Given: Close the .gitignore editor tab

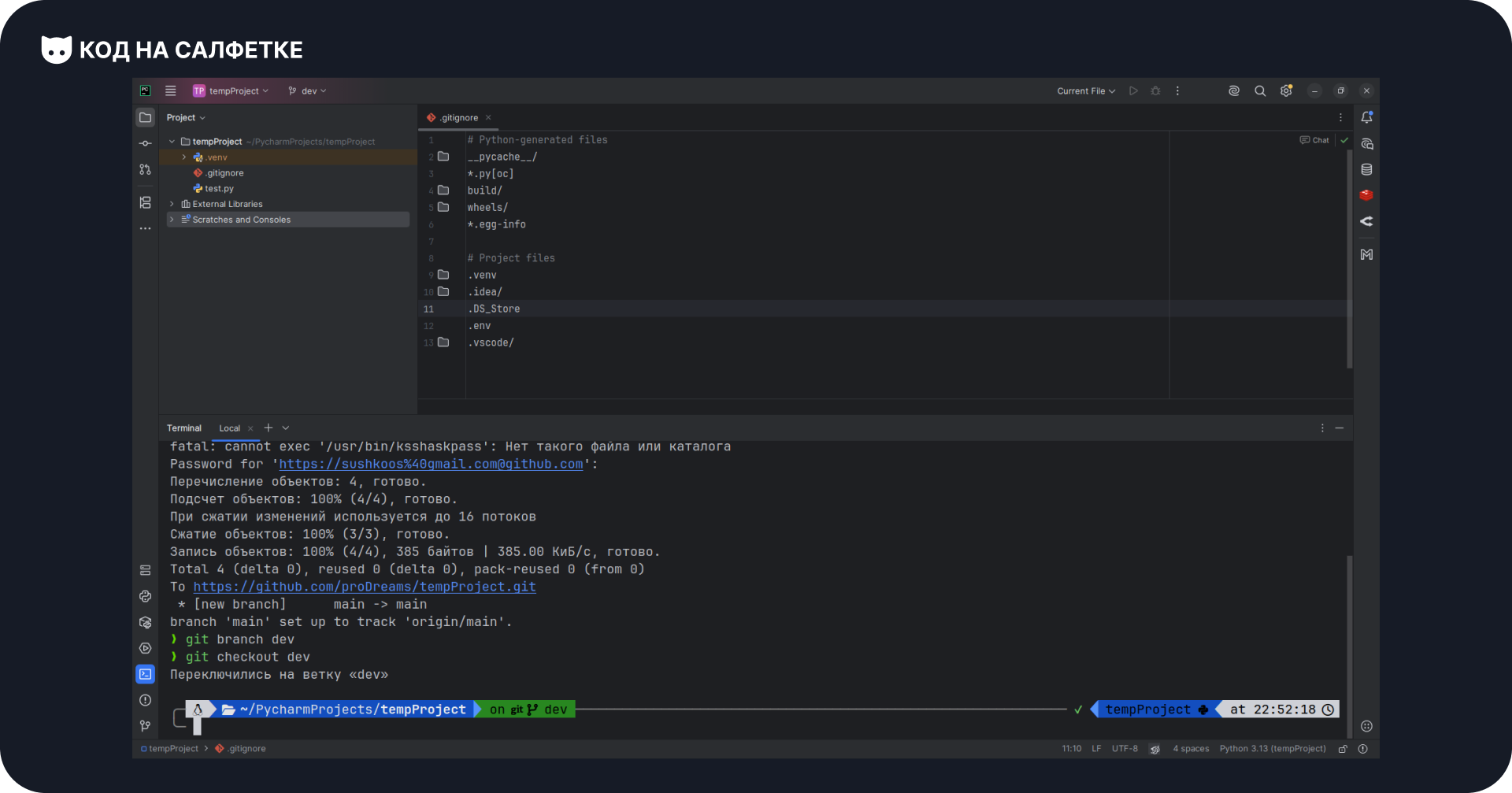Looking at the screenshot, I should [488, 117].
